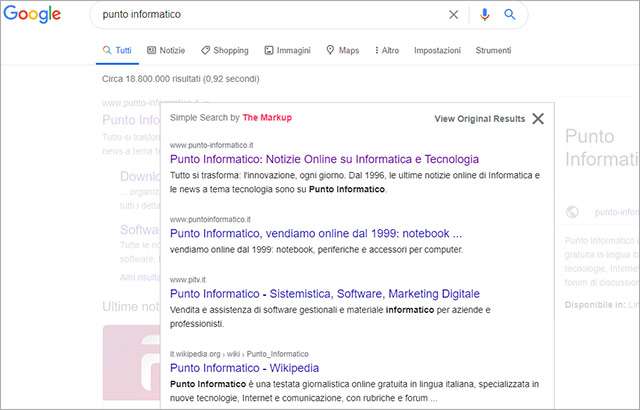The height and width of the screenshot is (410, 640).
Task: Open 'Punto Informatico - Sistemistica, Software, Marketing Digitale'
Action: pyautogui.click(x=324, y=294)
